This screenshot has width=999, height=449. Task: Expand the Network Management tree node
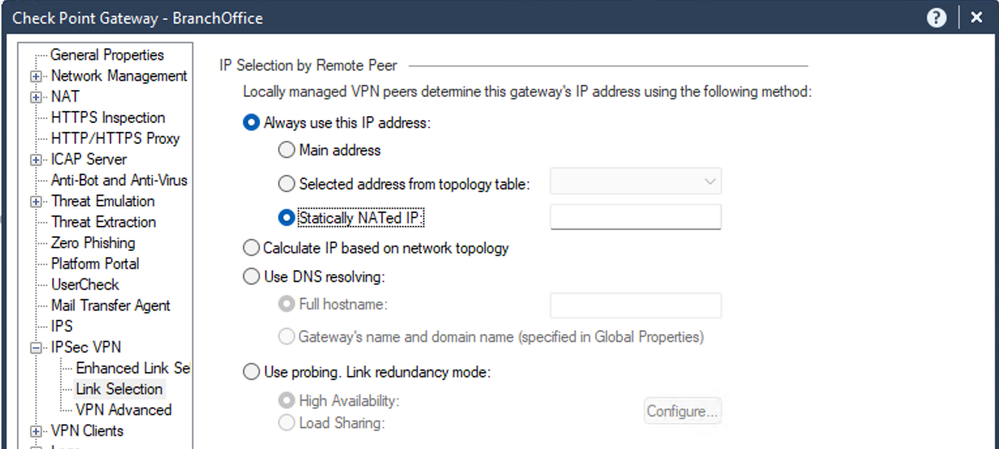(37, 76)
